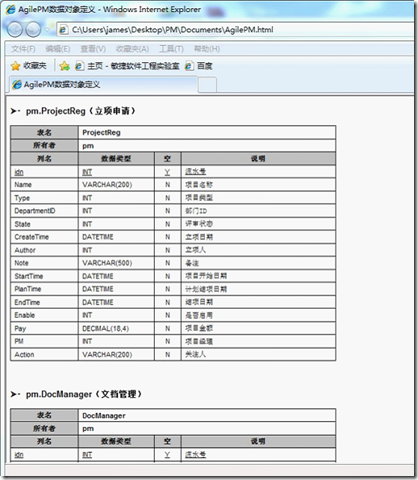Screen dimensions: 418x480
Task: Click the add-to-favorites-bar star icon
Action: pyautogui.click(x=64, y=66)
